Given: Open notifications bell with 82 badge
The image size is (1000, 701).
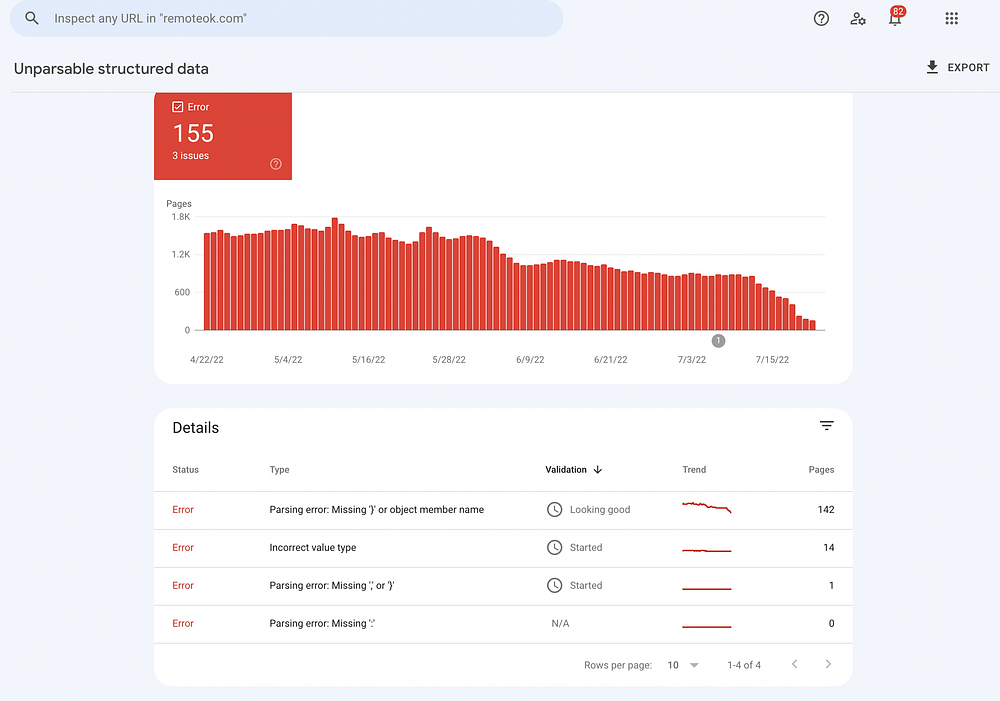Looking at the screenshot, I should [895, 17].
